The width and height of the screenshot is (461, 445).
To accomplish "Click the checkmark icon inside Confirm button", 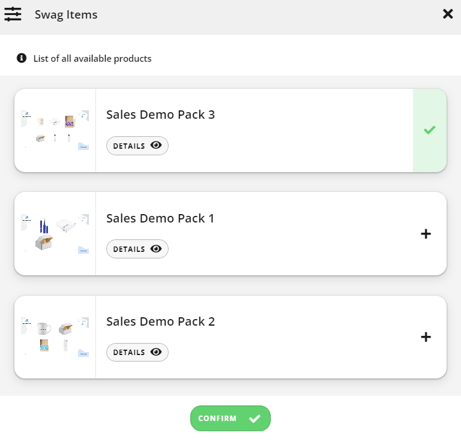I will click(x=255, y=418).
